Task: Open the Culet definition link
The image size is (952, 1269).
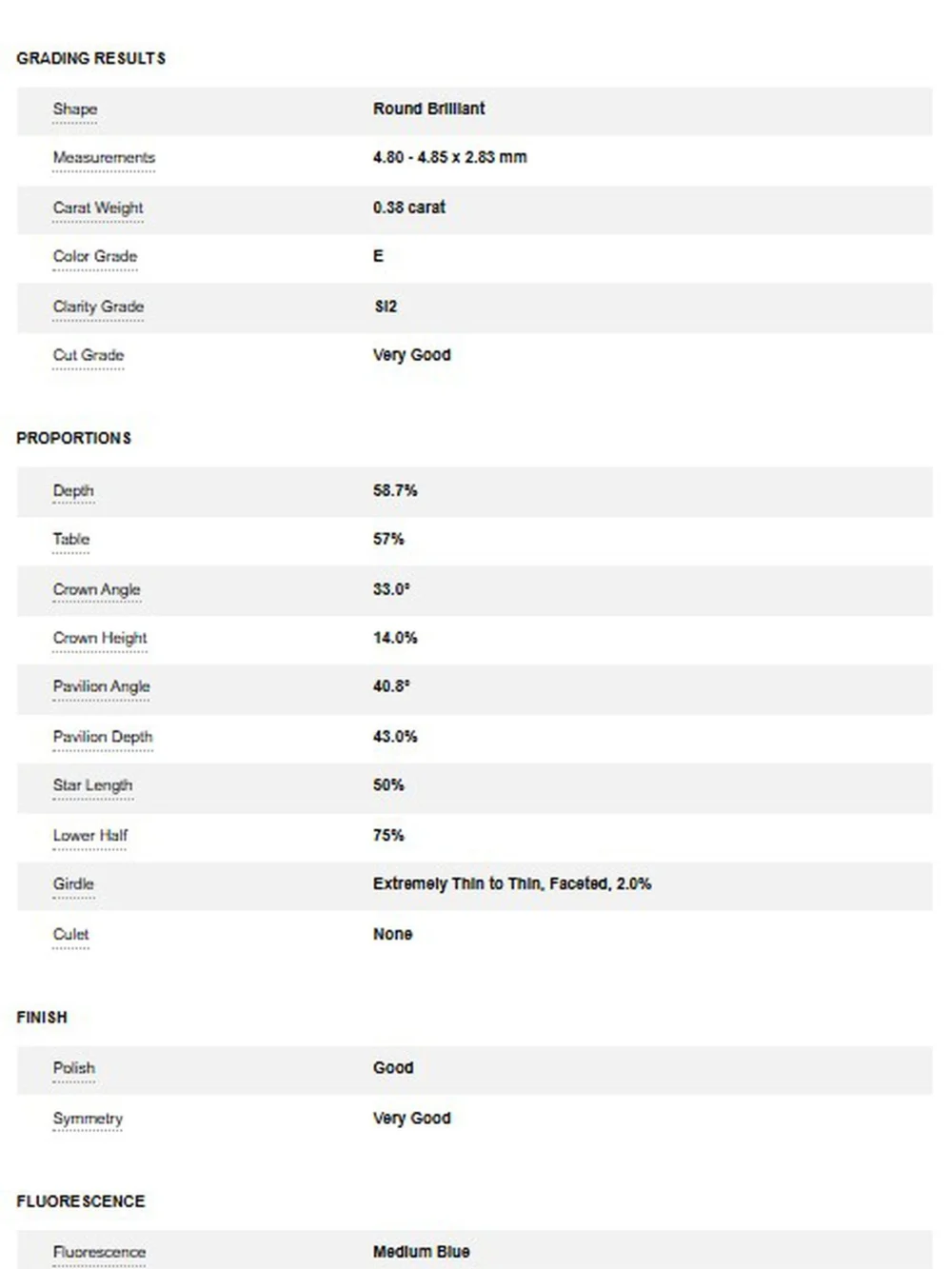Action: [x=70, y=935]
